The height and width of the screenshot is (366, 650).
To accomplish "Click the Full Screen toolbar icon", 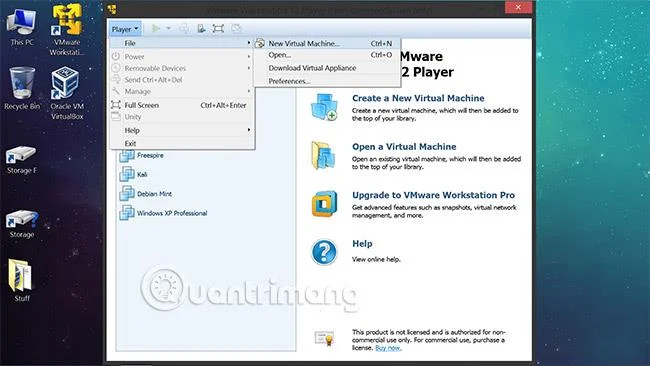I will pos(218,29).
